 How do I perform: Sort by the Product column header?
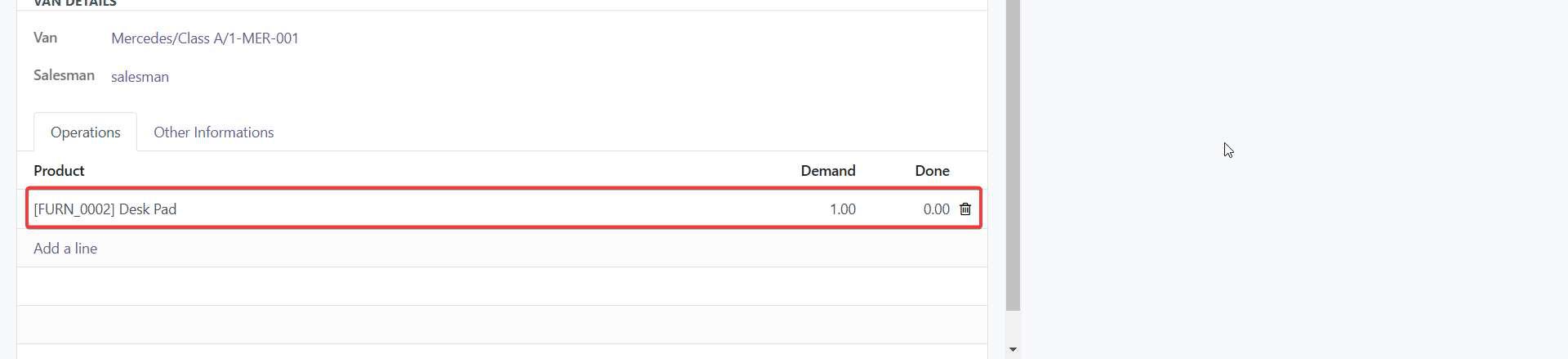point(59,171)
